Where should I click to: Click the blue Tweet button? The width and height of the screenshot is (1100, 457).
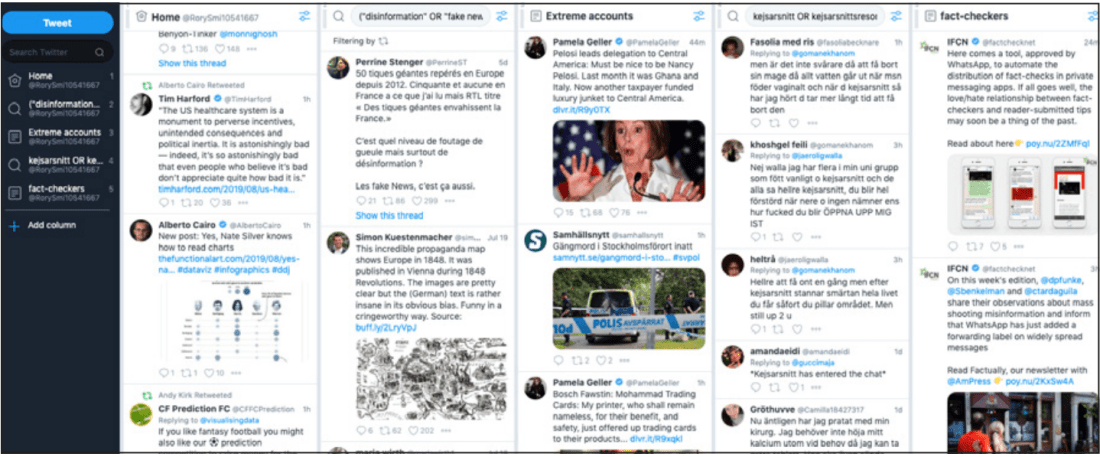(57, 23)
